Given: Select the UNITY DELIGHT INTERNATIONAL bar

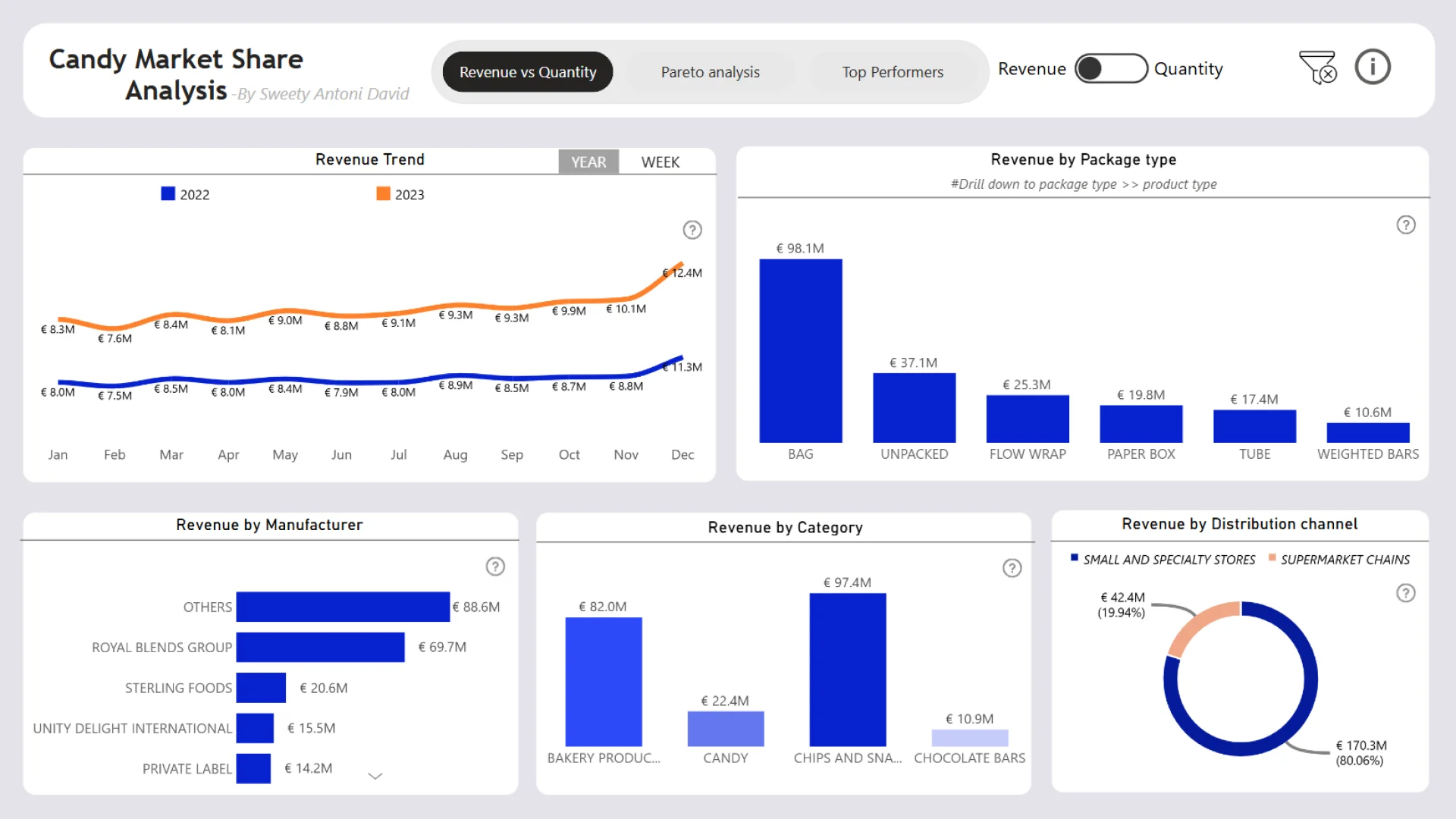Looking at the screenshot, I should pos(255,728).
